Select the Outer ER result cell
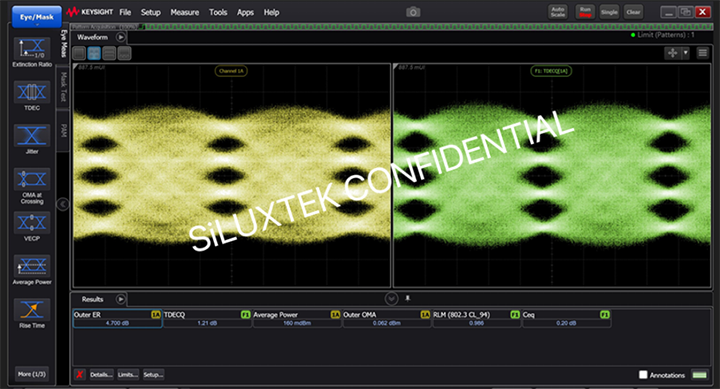The image size is (720, 389). coord(118,319)
